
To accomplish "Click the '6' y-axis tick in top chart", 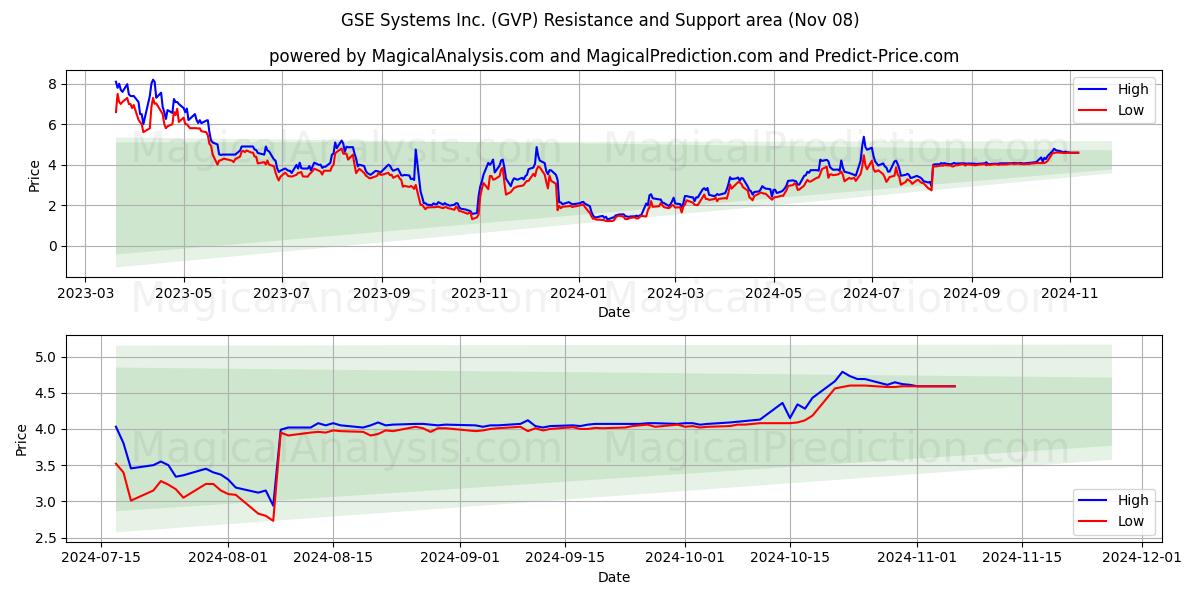I will click(x=54, y=125).
